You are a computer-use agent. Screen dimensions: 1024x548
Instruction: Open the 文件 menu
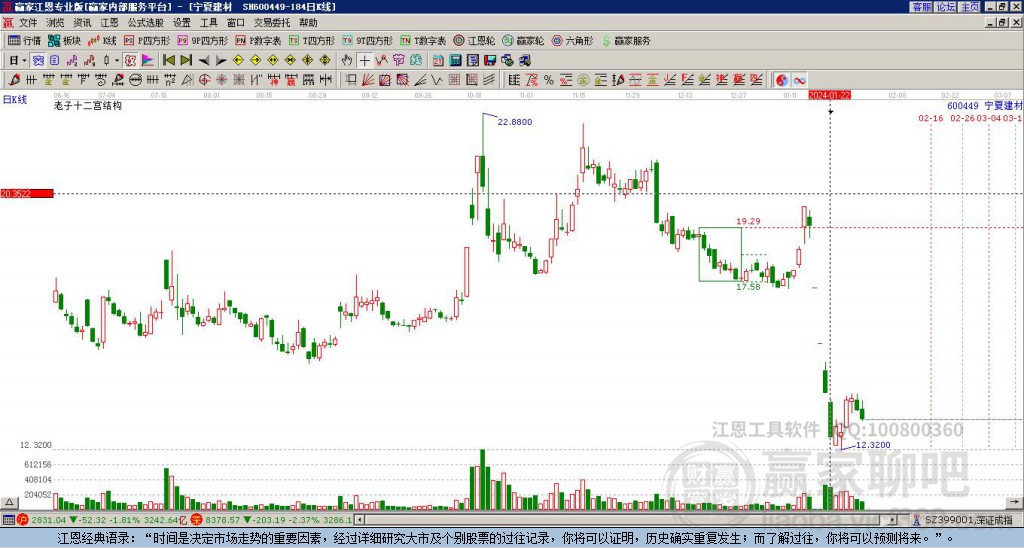(28, 23)
